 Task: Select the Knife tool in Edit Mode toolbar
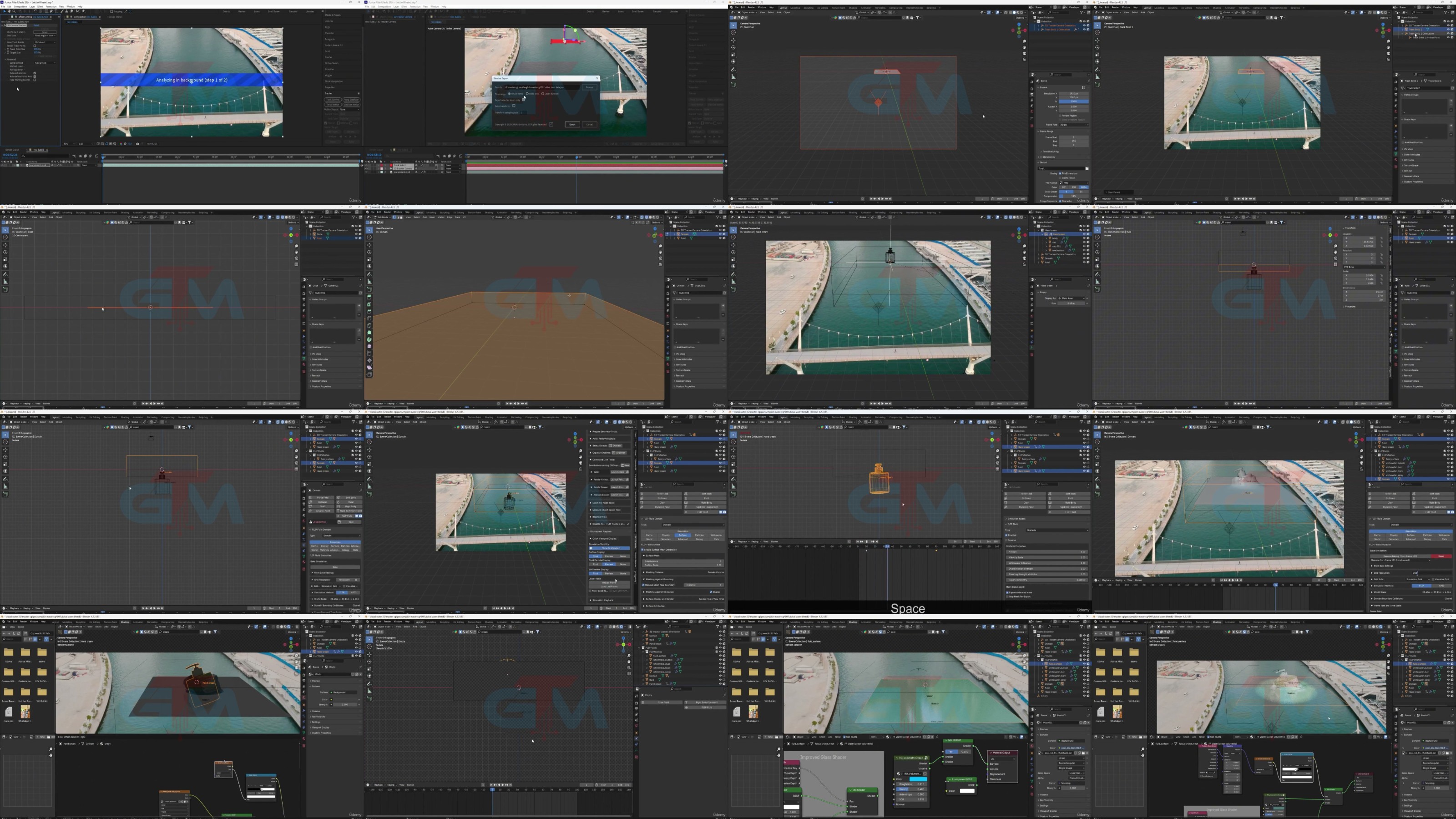click(369, 326)
